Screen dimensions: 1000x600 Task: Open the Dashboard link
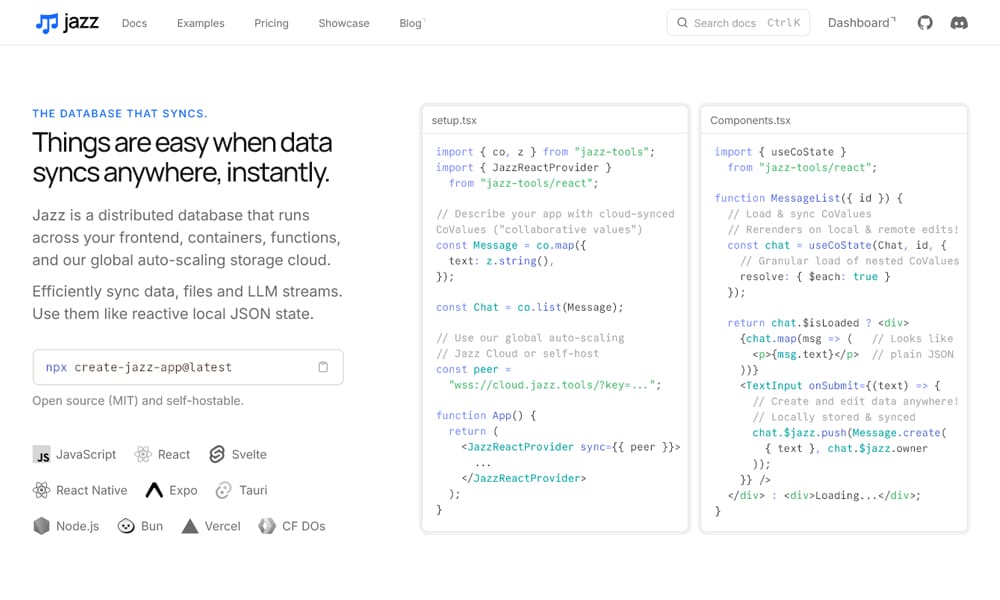click(858, 22)
